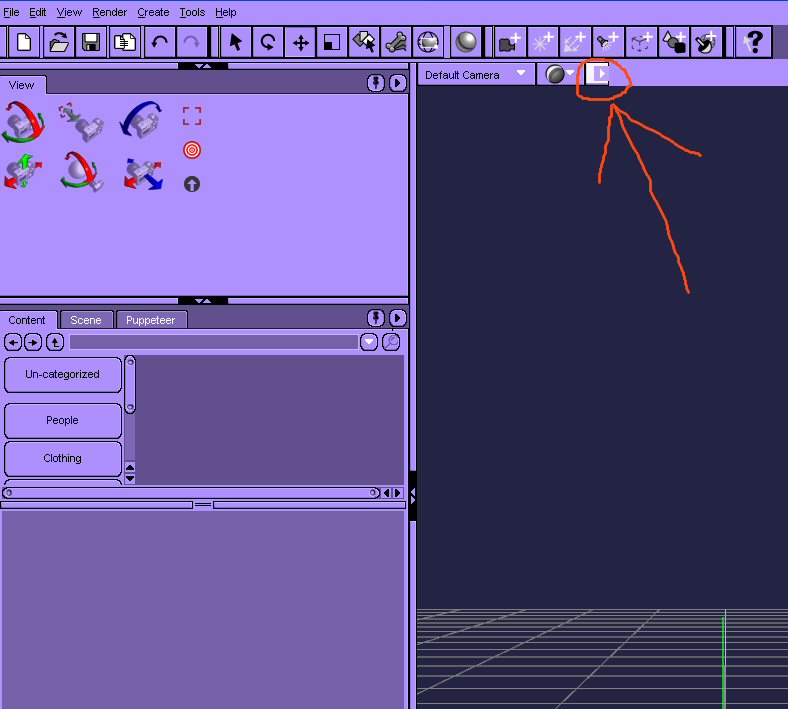The width and height of the screenshot is (788, 709).
Task: Activate the Translate four-arrow move tool
Action: coord(300,42)
